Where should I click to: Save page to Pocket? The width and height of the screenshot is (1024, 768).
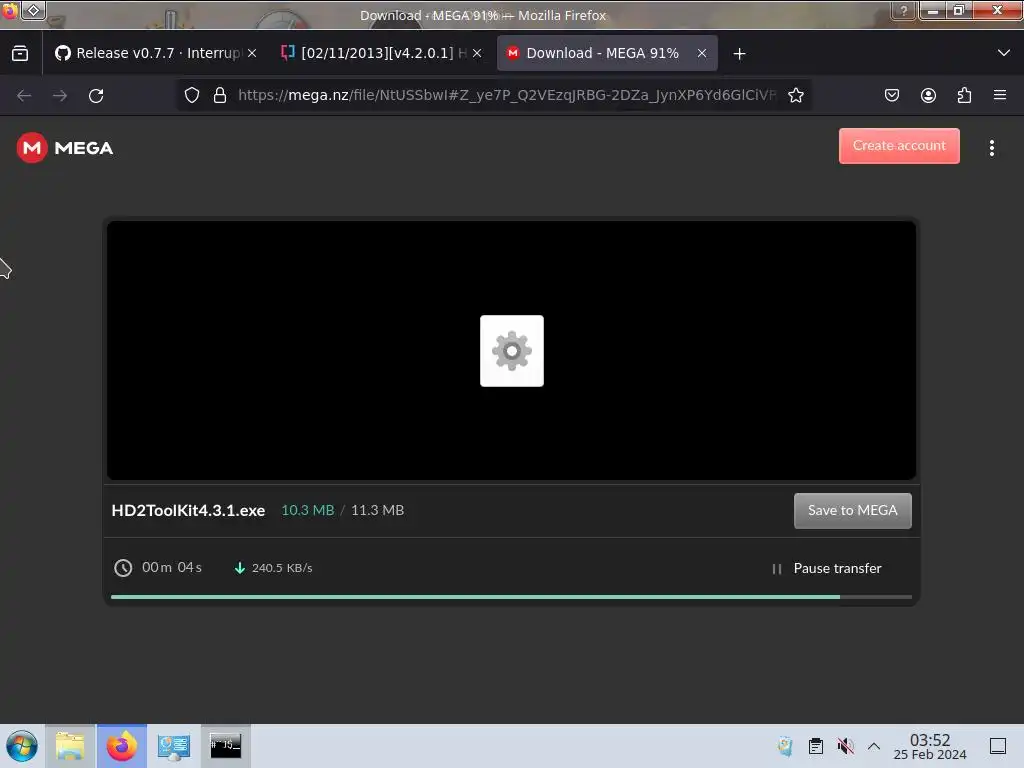pyautogui.click(x=891, y=95)
